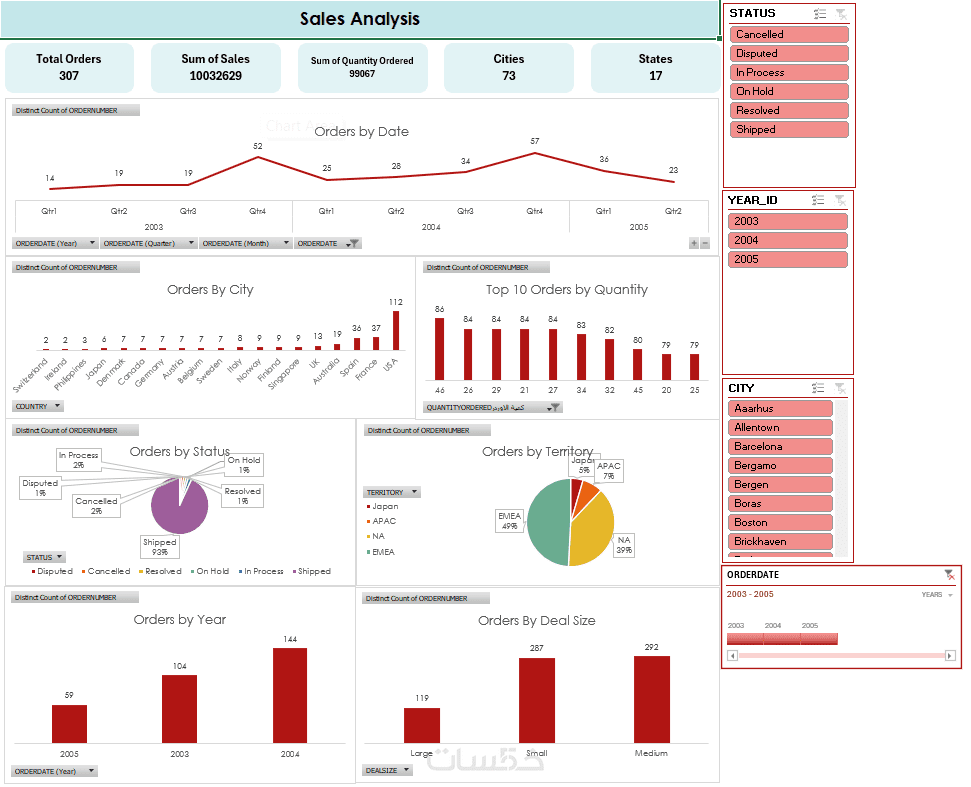Image resolution: width=971 pixels, height=787 pixels.
Task: Toggle multi-select in CITY slicer
Action: coord(819,388)
